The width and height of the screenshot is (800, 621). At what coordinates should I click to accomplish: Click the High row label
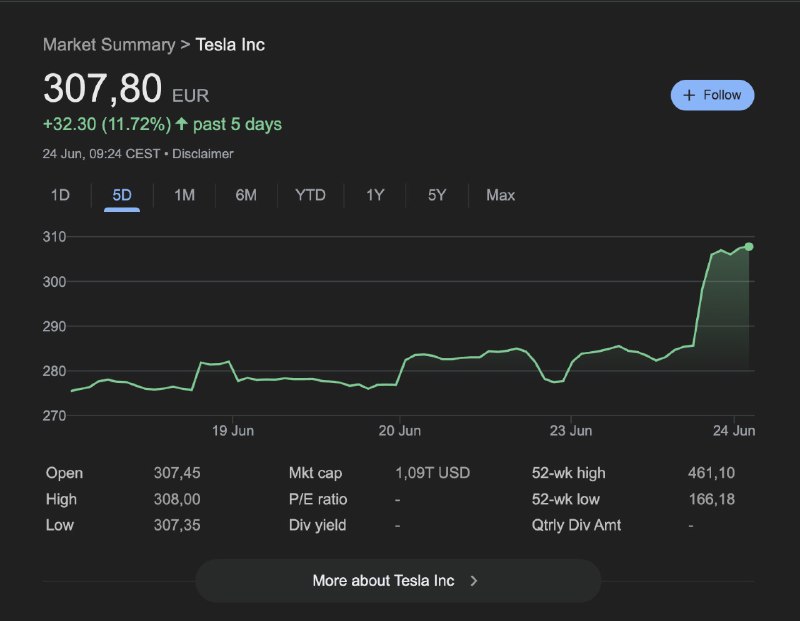click(x=61, y=499)
